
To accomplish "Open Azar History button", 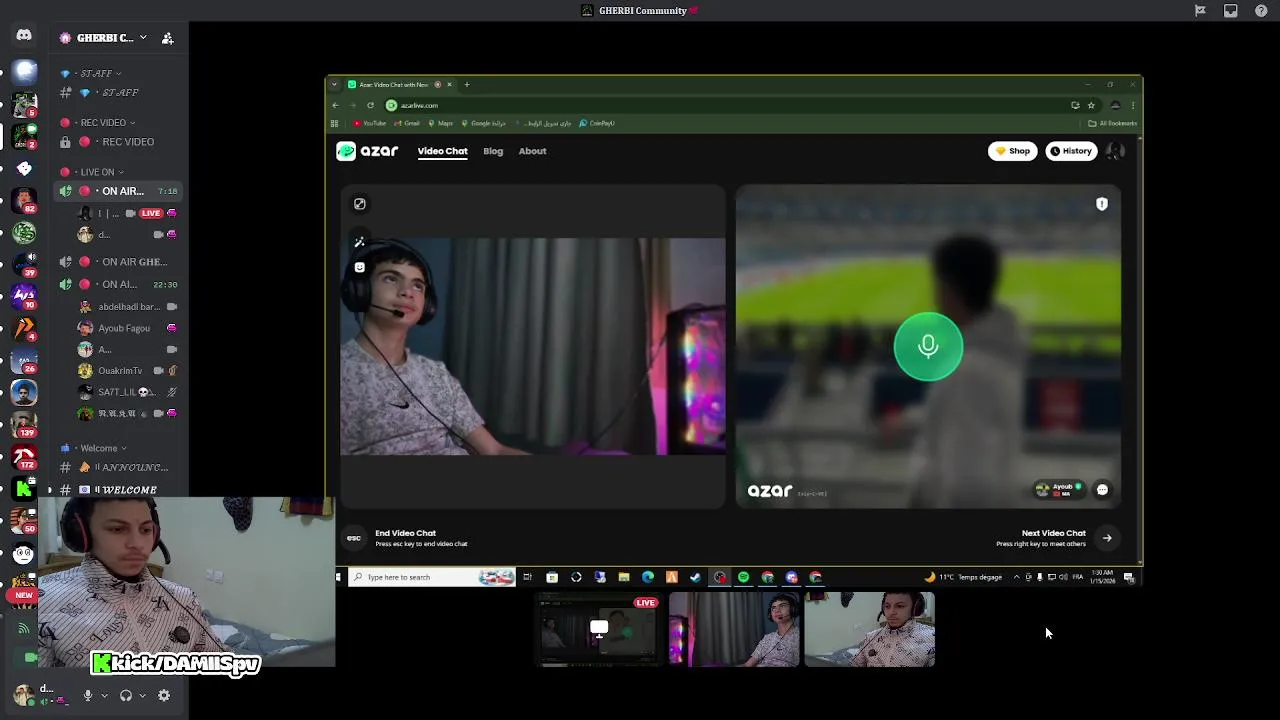I will [x=1071, y=151].
